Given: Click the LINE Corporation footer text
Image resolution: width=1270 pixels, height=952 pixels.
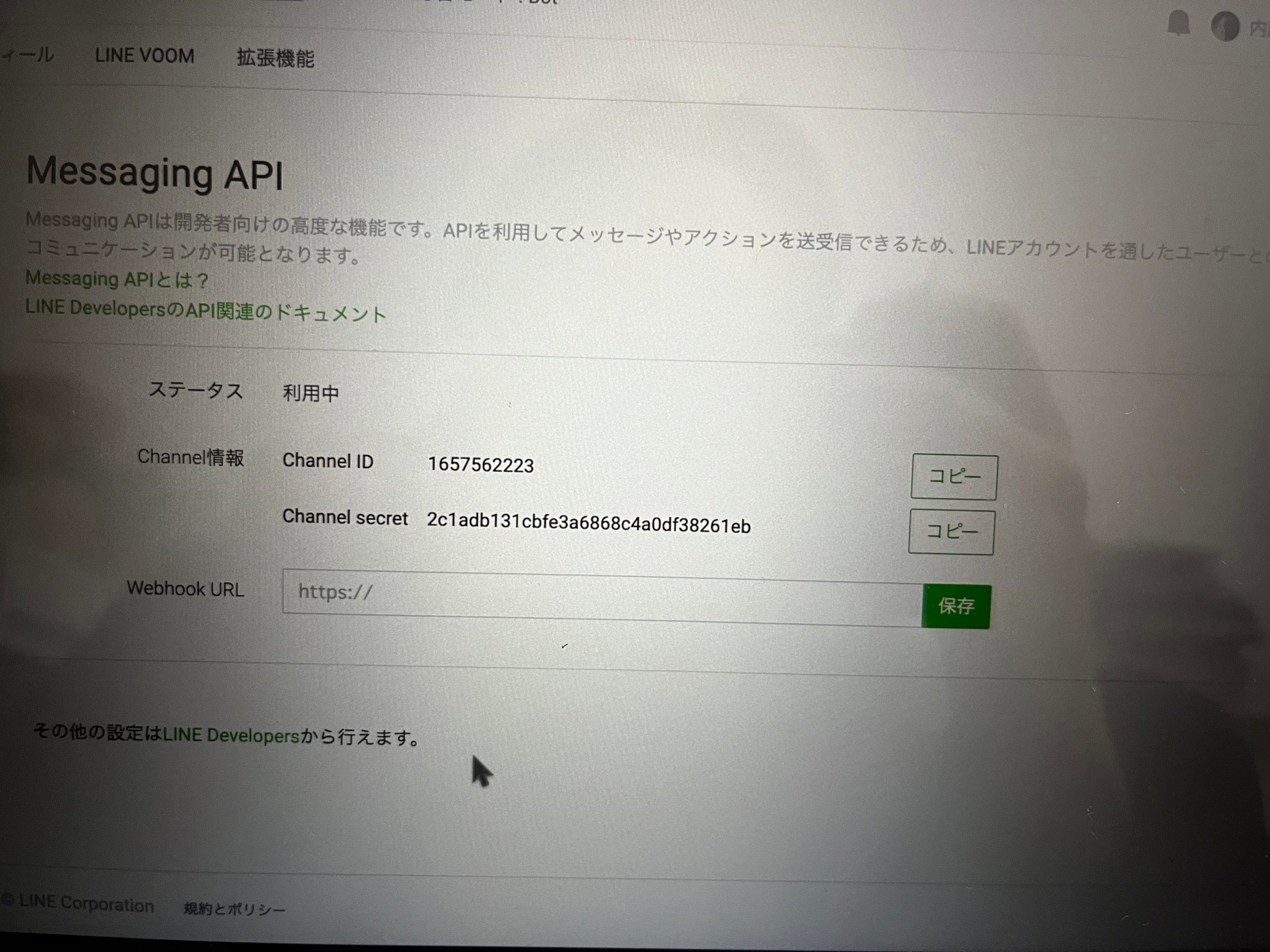Looking at the screenshot, I should (x=78, y=903).
